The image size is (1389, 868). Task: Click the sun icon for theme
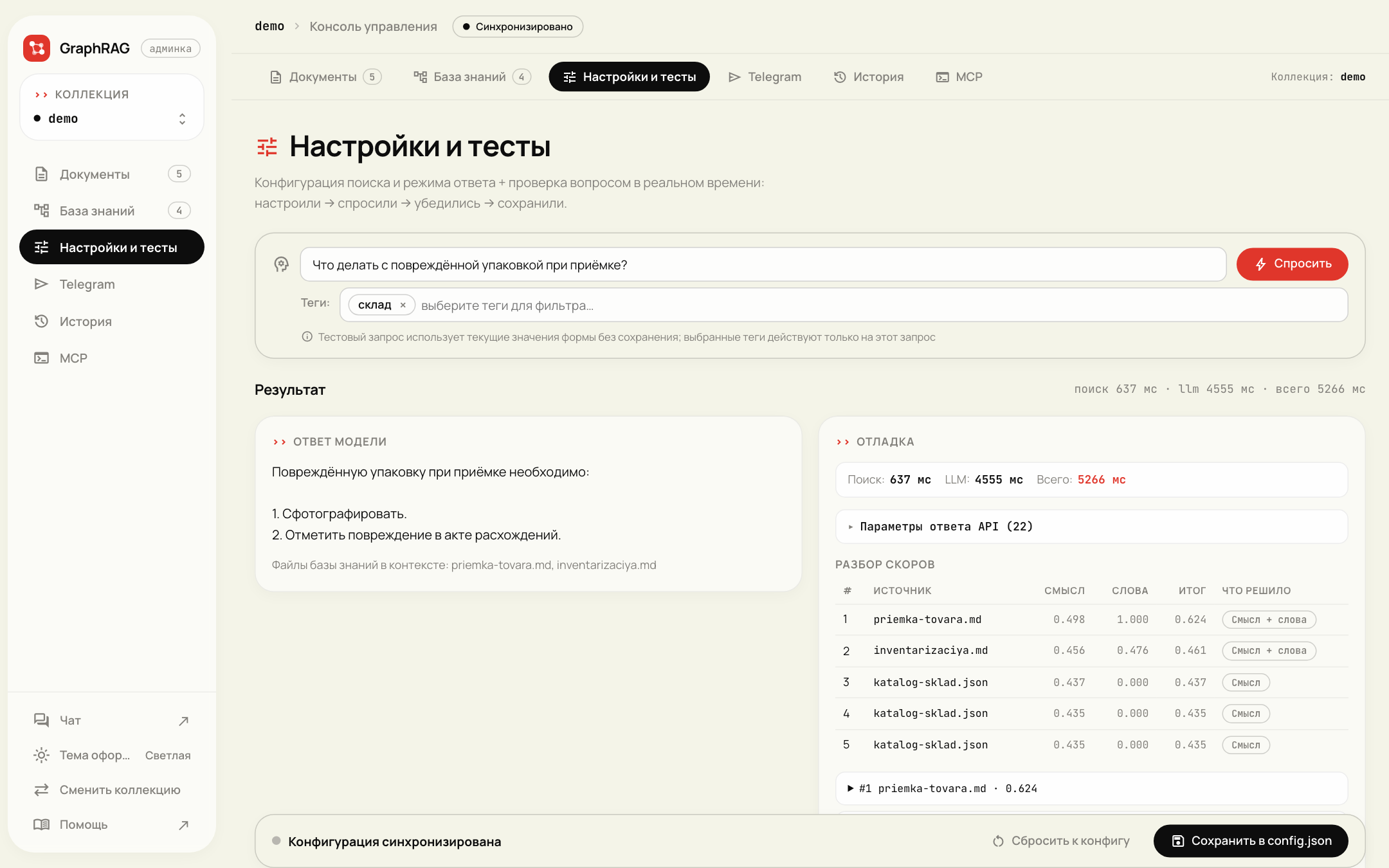point(41,755)
